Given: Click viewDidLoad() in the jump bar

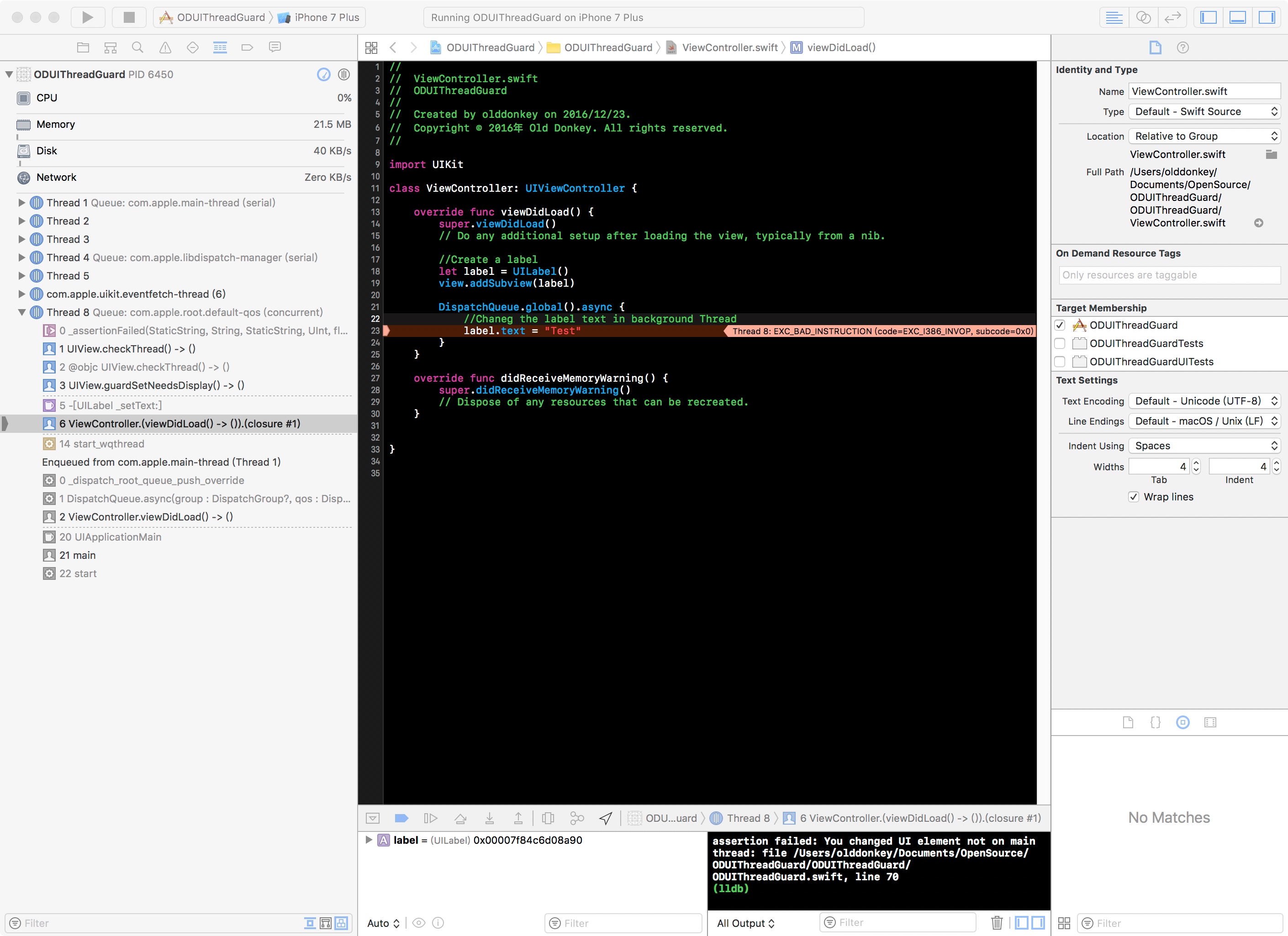Looking at the screenshot, I should [x=841, y=47].
